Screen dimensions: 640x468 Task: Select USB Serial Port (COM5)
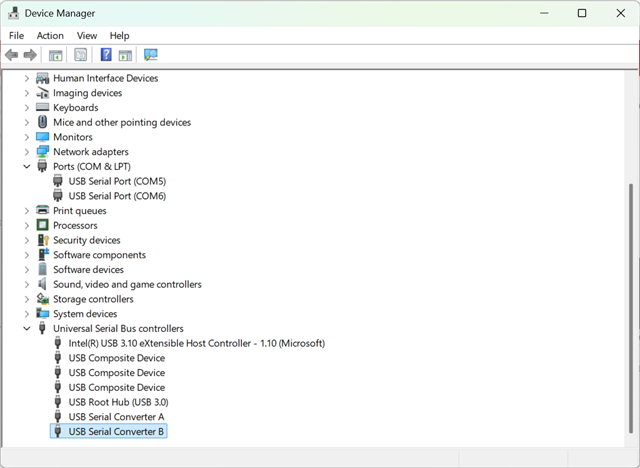pos(117,181)
